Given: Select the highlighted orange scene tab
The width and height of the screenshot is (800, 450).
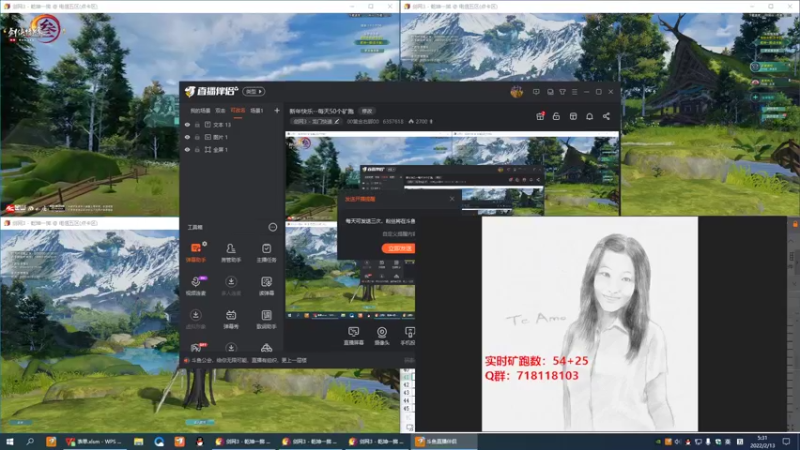Looking at the screenshot, I should click(x=238, y=110).
